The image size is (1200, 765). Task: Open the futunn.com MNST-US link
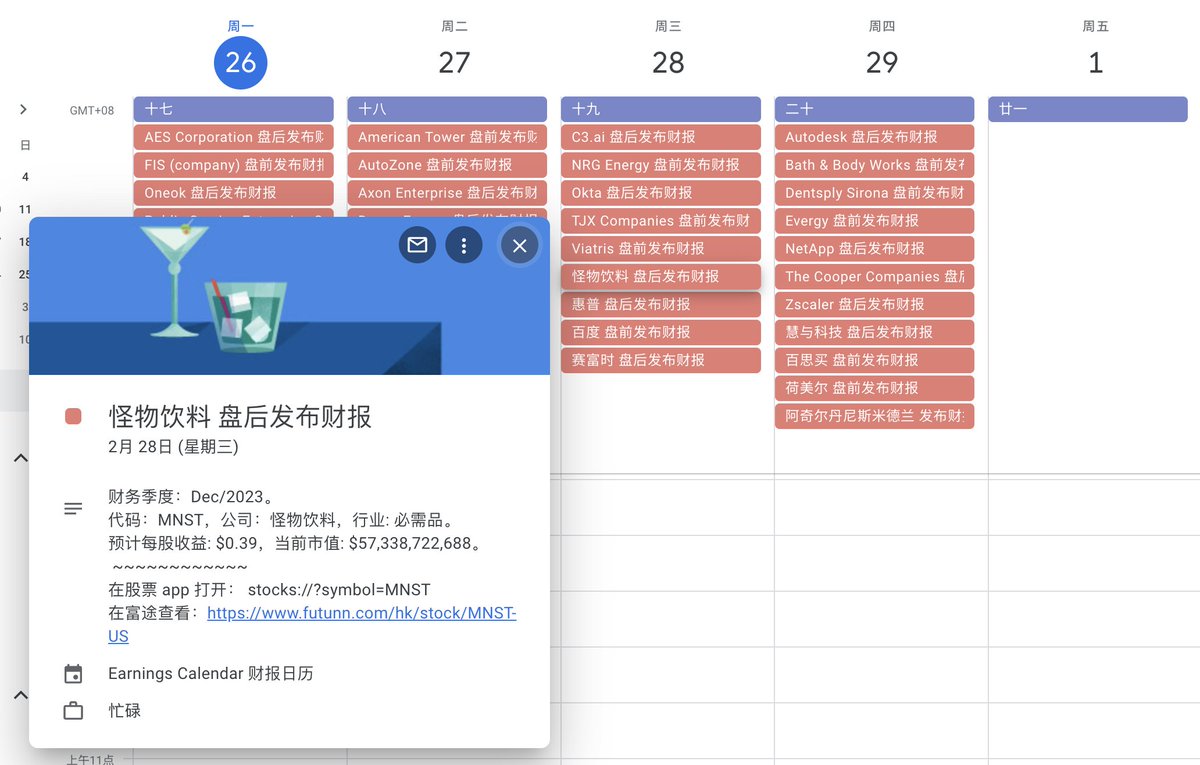[312, 624]
